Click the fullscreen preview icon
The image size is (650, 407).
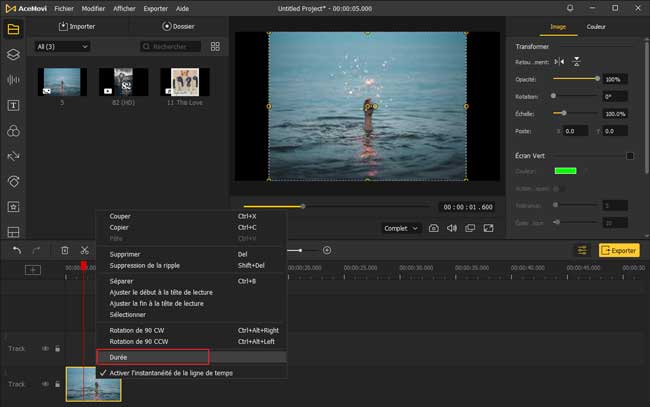click(488, 228)
